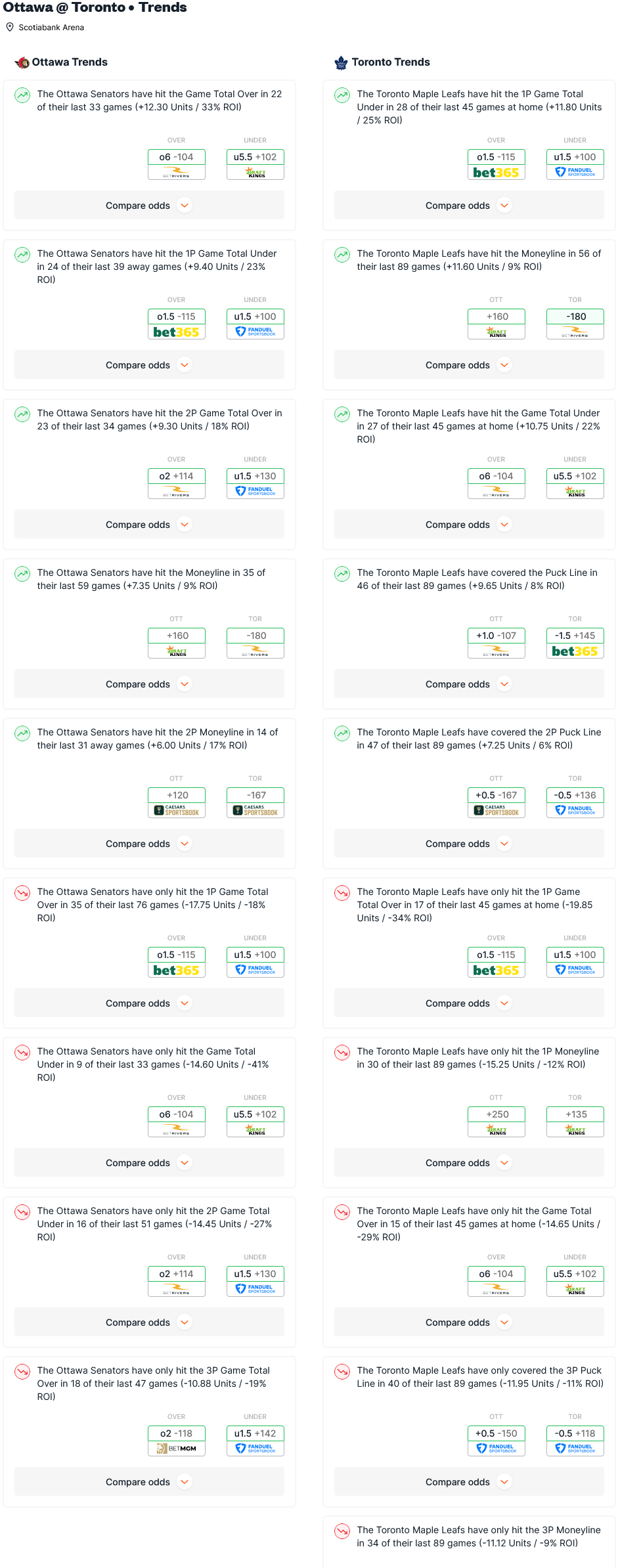Open Compare odds chevron for Ottawa 2P Moneyline trend

tap(185, 844)
